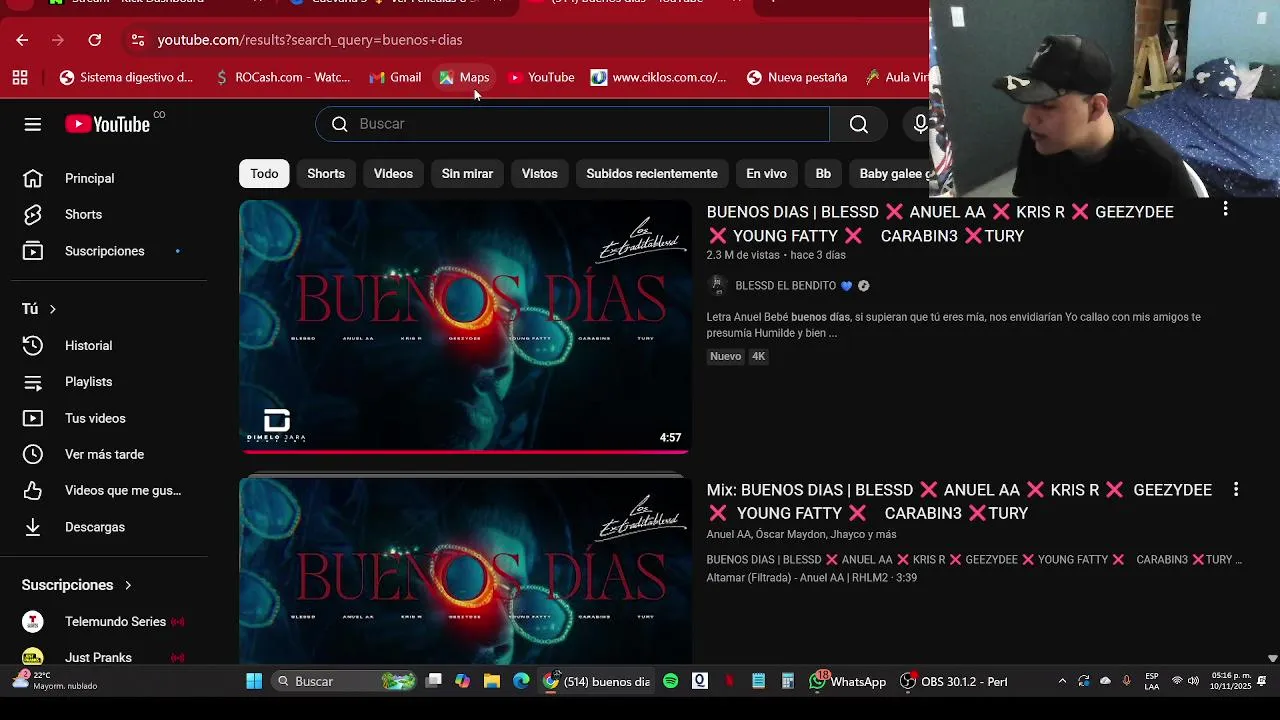Click the Windows Start button
The height and width of the screenshot is (720, 1280).
(254, 681)
